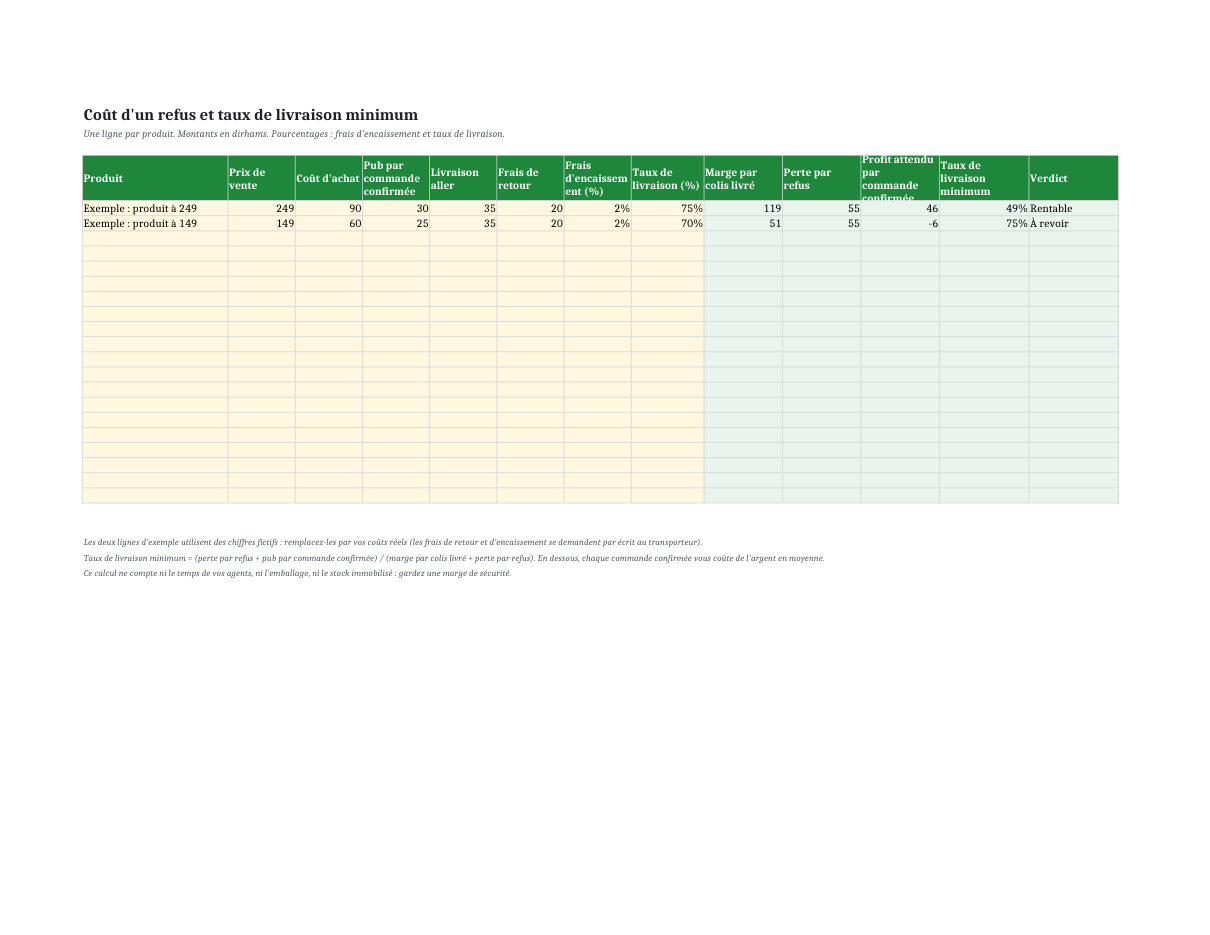Select the ad cost cell showing 30
The width and height of the screenshot is (1210, 935).
tap(396, 209)
